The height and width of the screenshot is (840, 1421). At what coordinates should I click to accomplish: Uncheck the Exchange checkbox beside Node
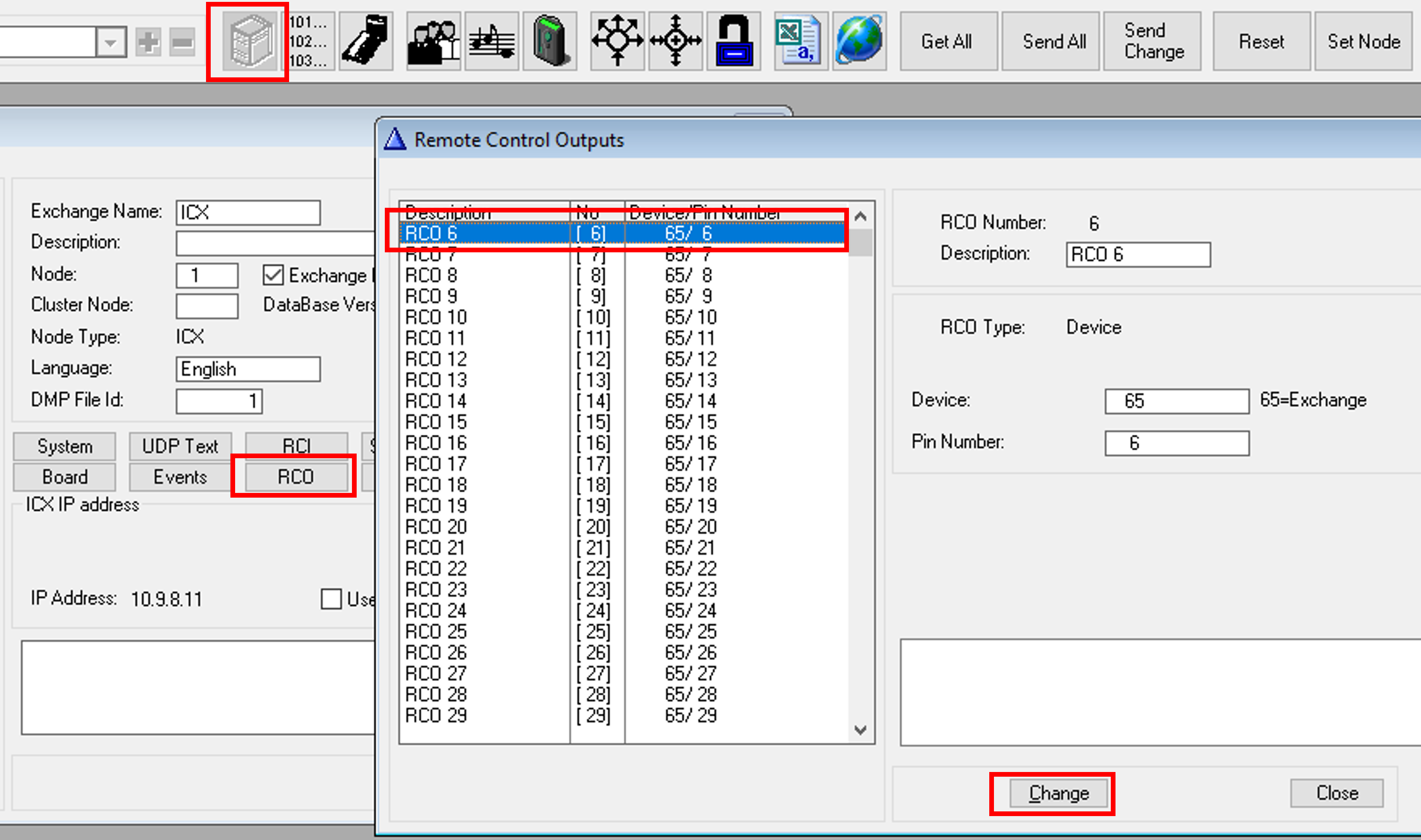click(273, 276)
